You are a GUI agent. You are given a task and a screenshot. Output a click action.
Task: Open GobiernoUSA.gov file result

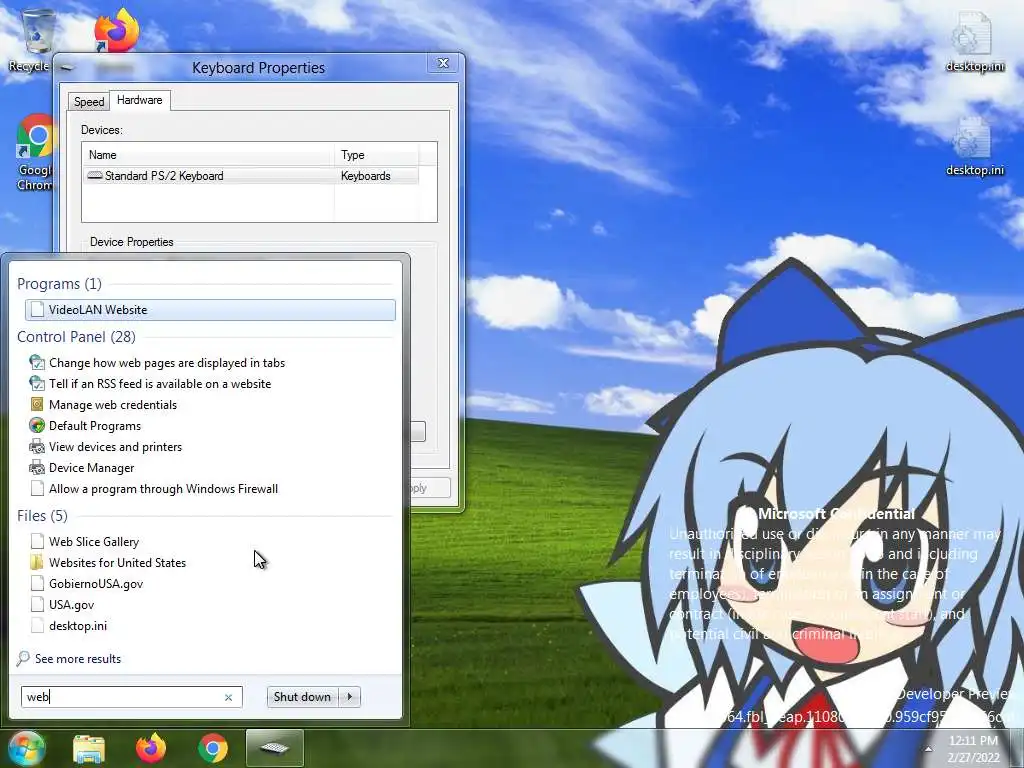click(96, 584)
